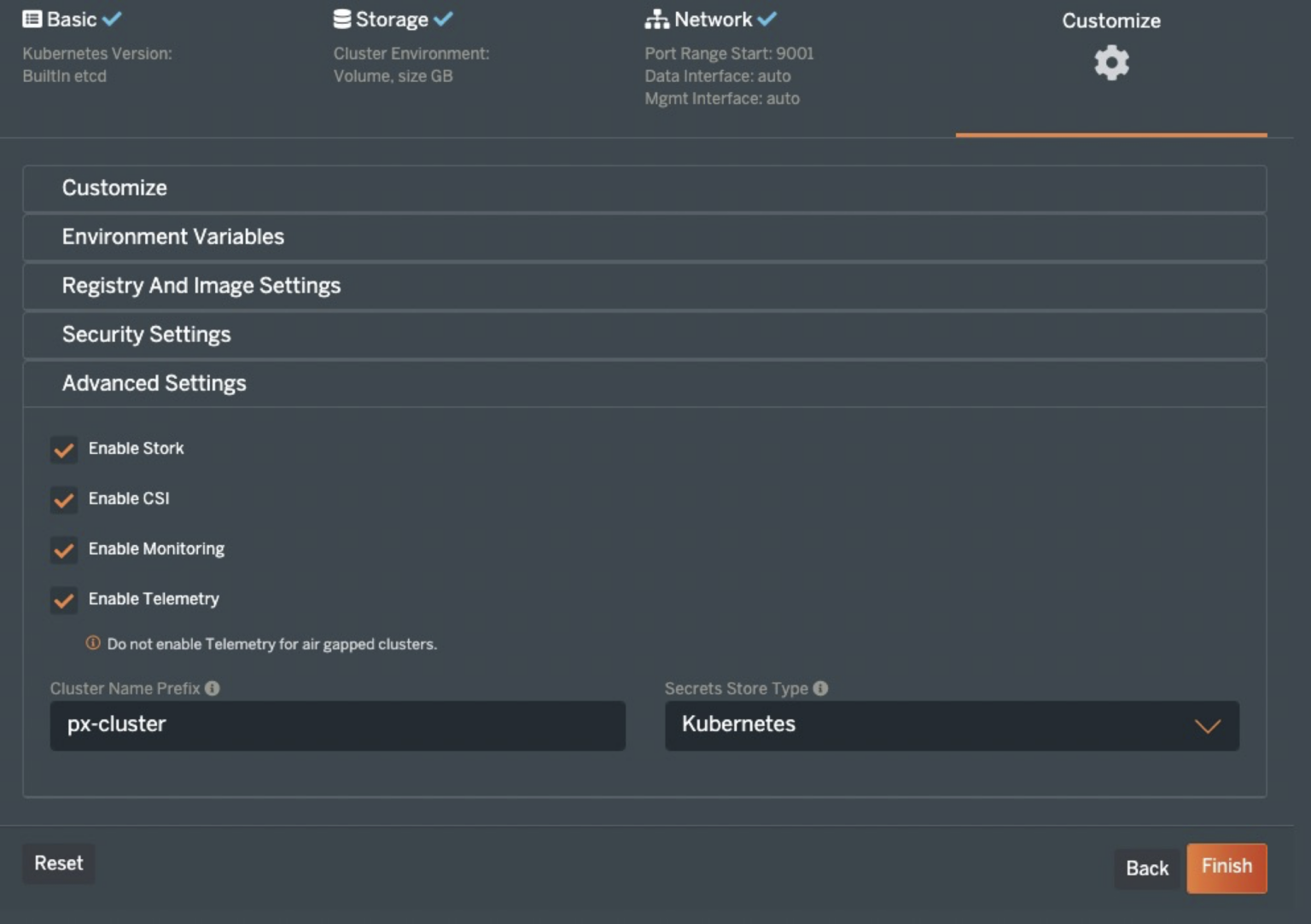The width and height of the screenshot is (1311, 924).
Task: Click the info icon beside Cluster Name Prefix
Action: 211,689
